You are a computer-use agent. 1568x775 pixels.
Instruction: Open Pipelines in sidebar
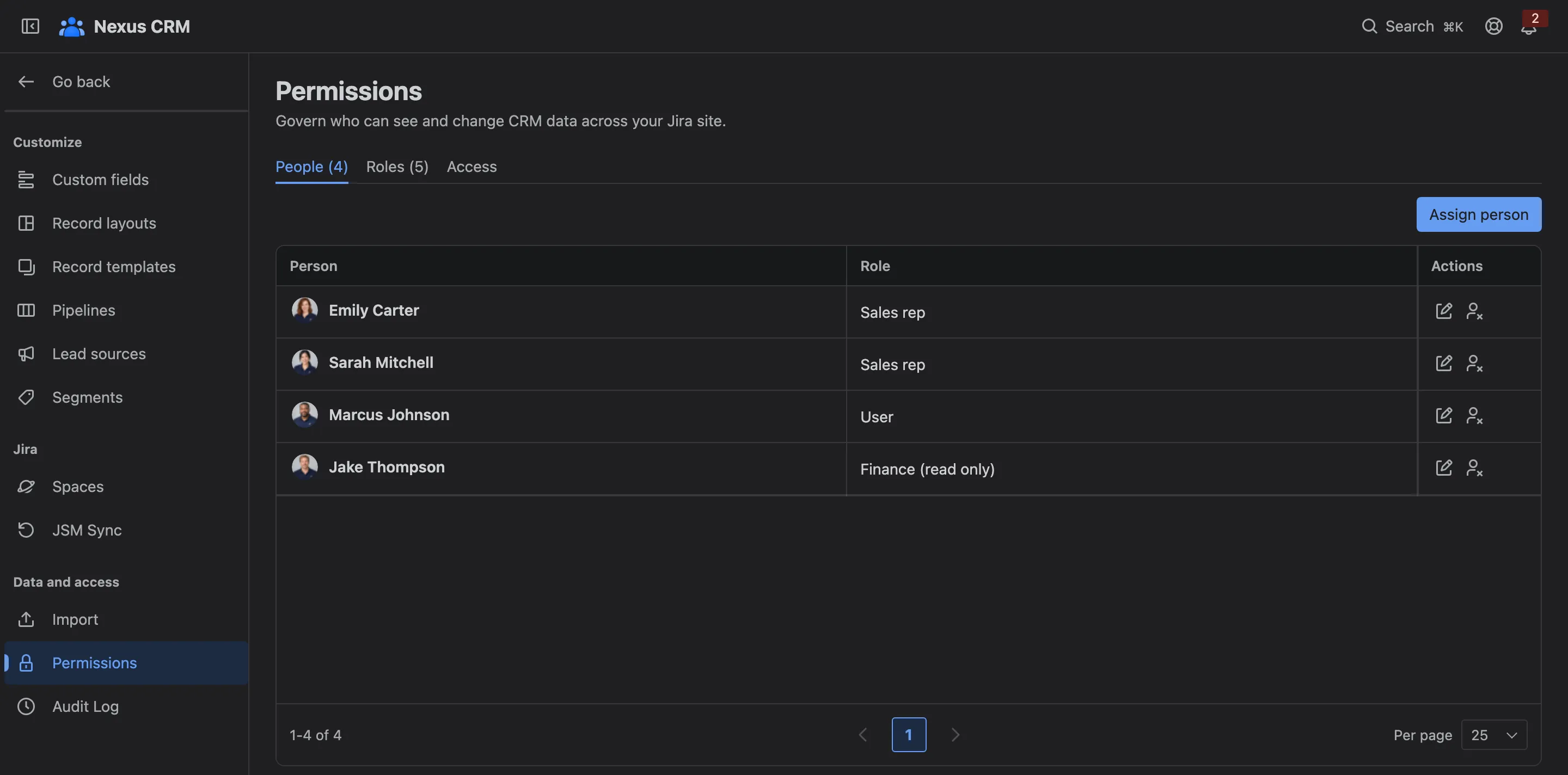(x=126, y=310)
